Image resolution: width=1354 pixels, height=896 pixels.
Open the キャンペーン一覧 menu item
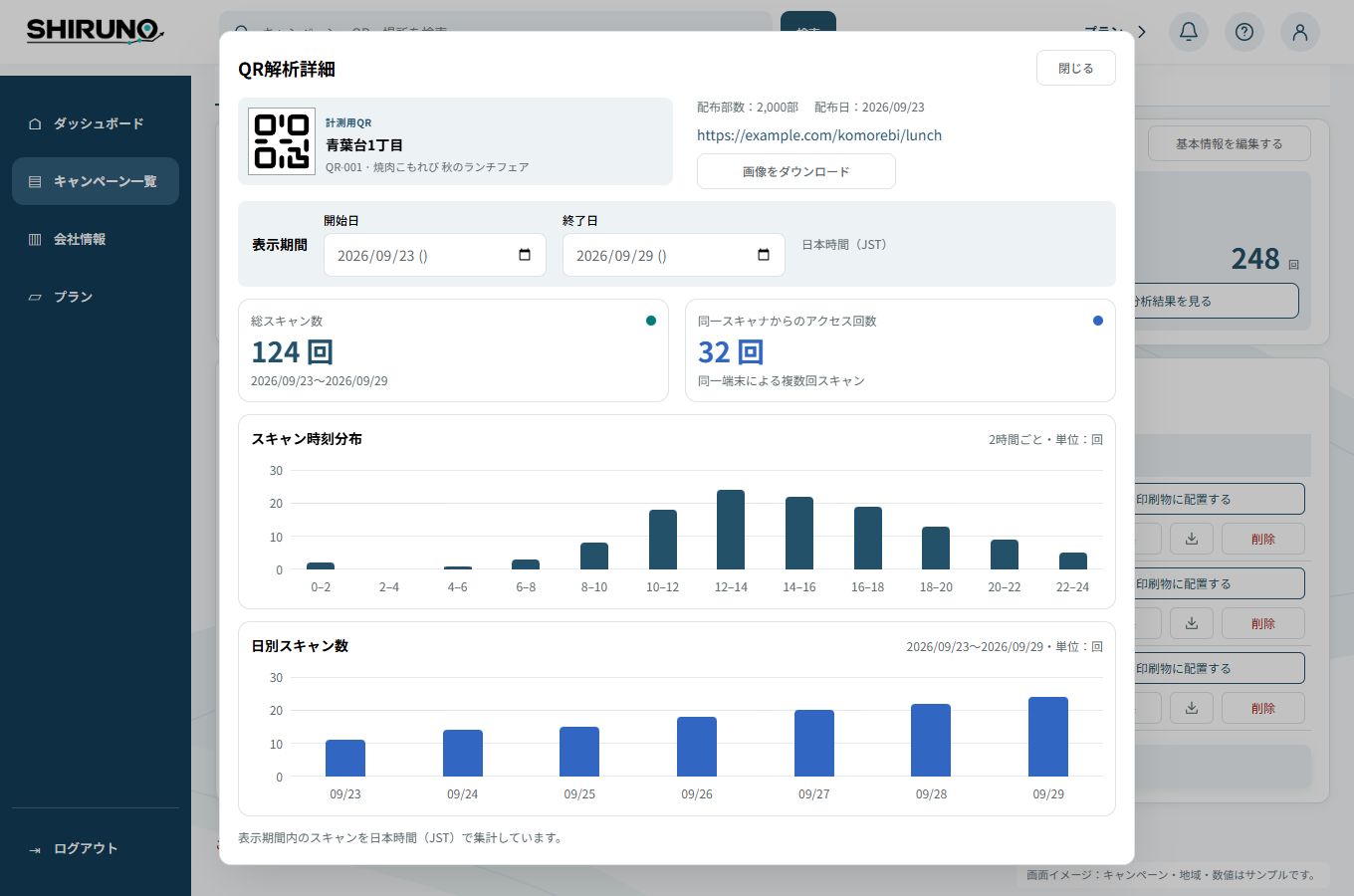pyautogui.click(x=96, y=181)
